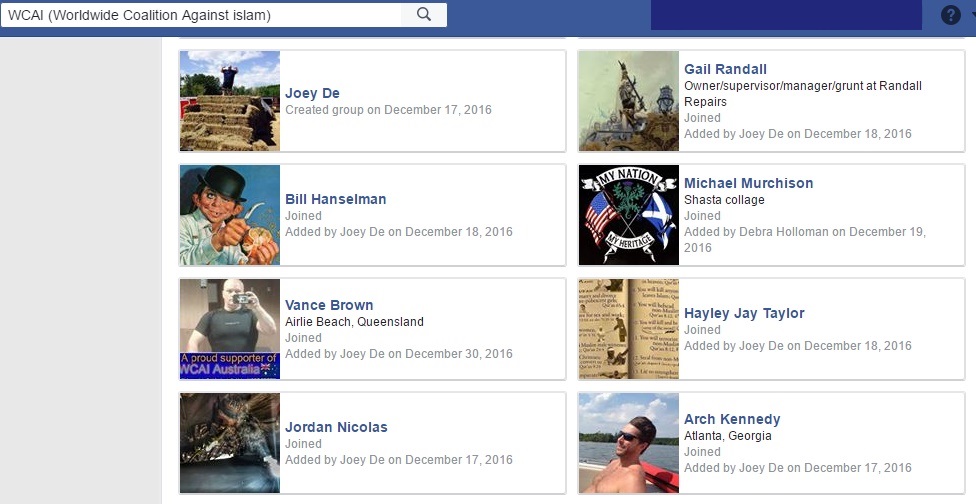Click Jordan Nicolas's 'Added by Joey De on December 17' line
Screen dimensions: 976x504
399,459
